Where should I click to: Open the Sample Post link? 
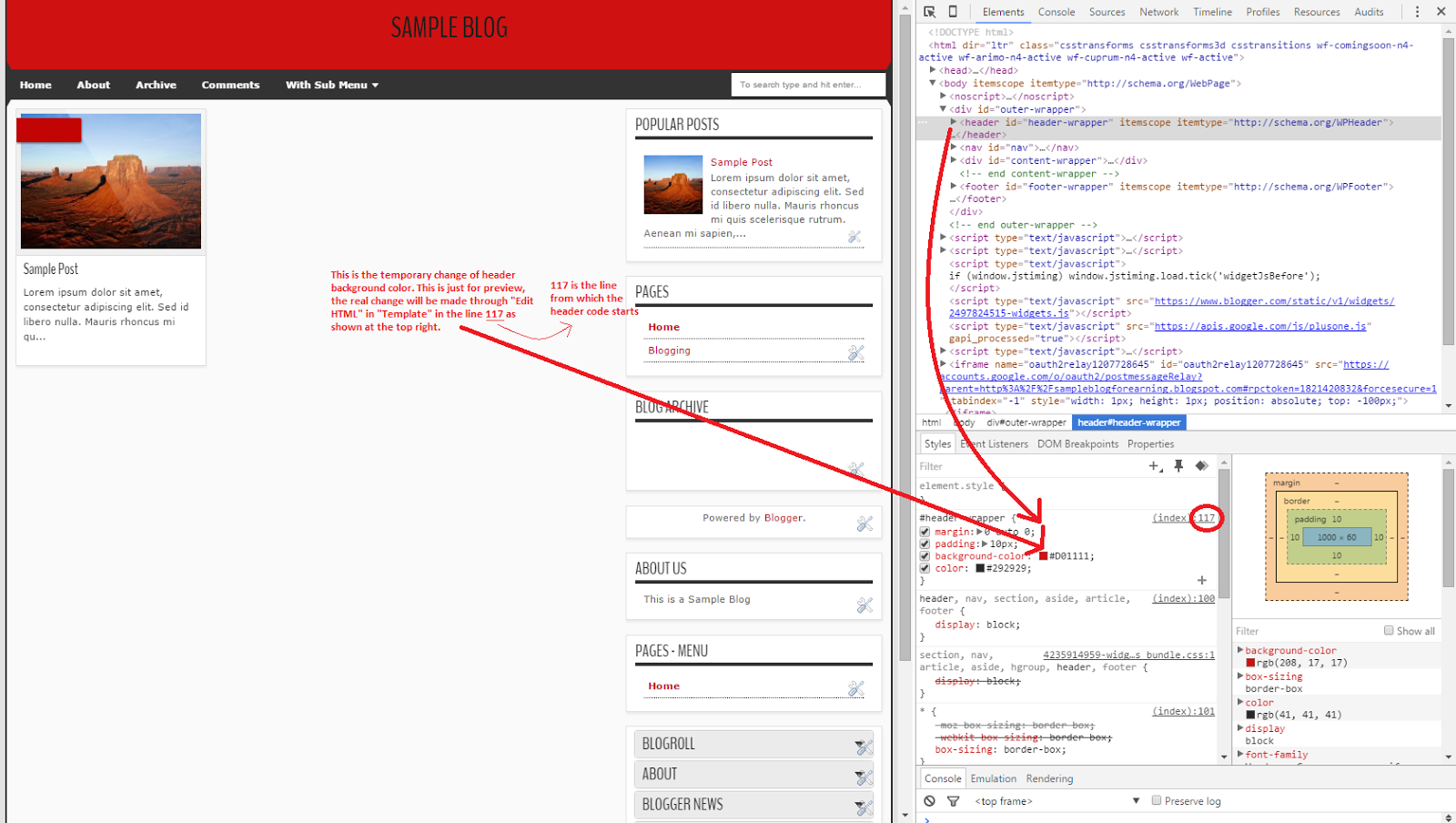tap(743, 161)
